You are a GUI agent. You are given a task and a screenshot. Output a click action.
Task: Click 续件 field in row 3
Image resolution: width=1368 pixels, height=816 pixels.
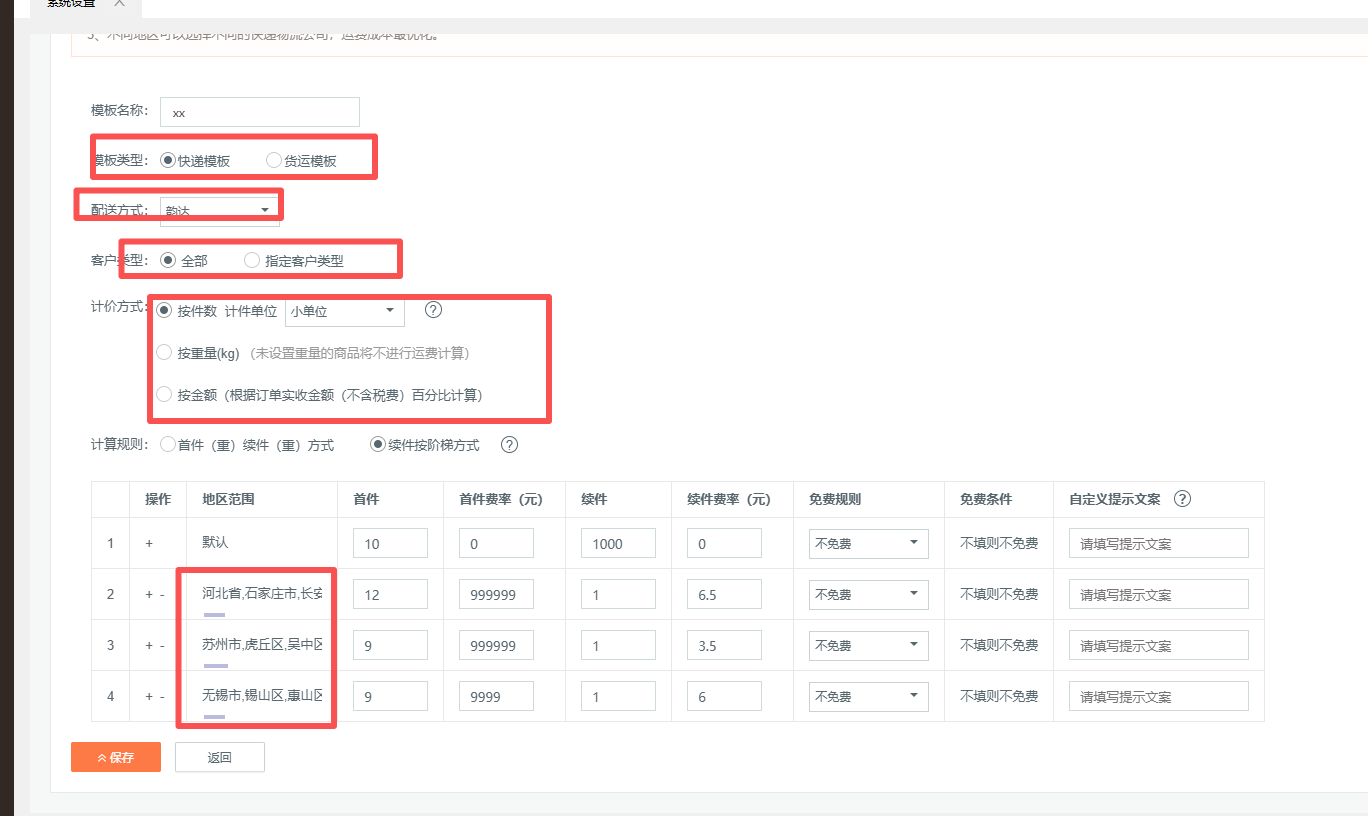(618, 646)
